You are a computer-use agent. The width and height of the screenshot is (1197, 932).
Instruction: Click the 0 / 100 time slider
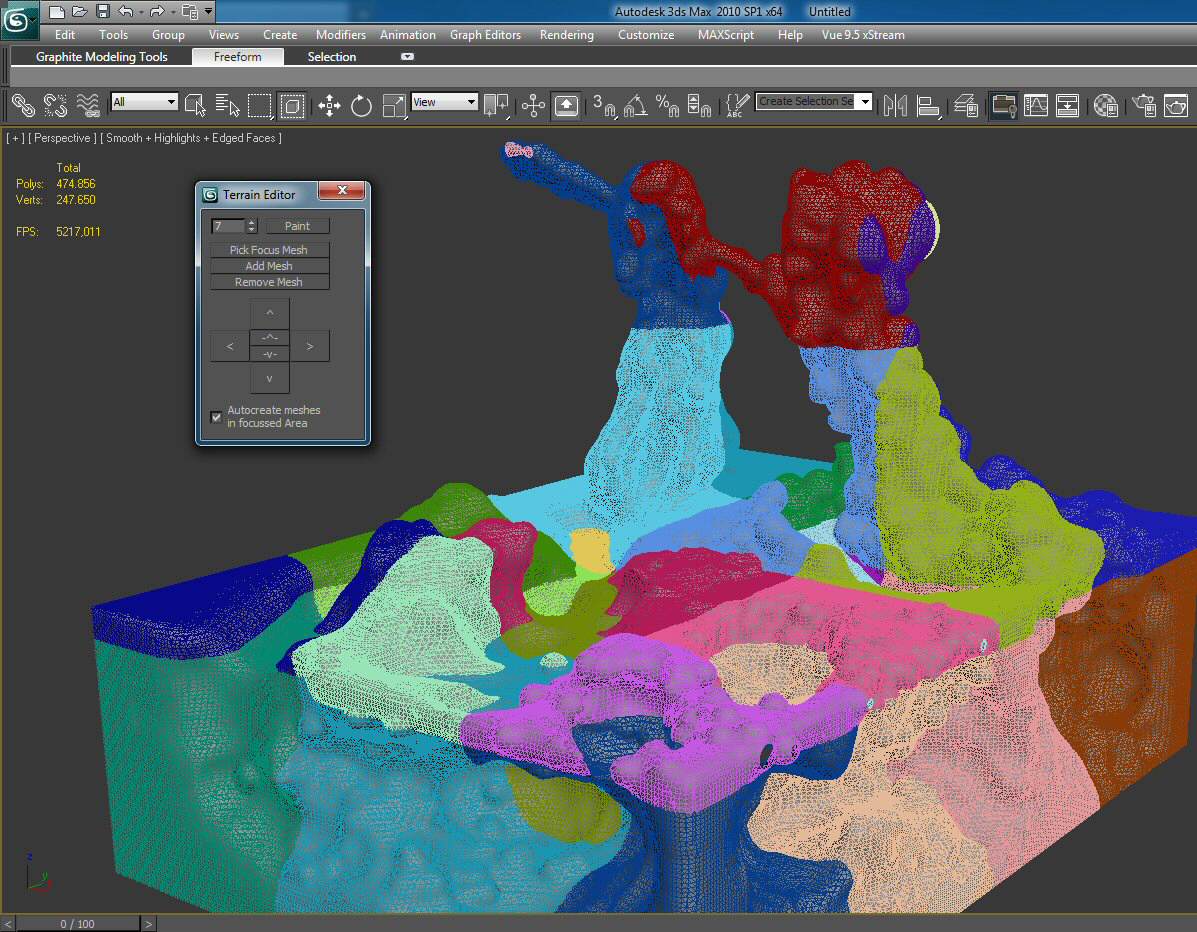[x=78, y=924]
